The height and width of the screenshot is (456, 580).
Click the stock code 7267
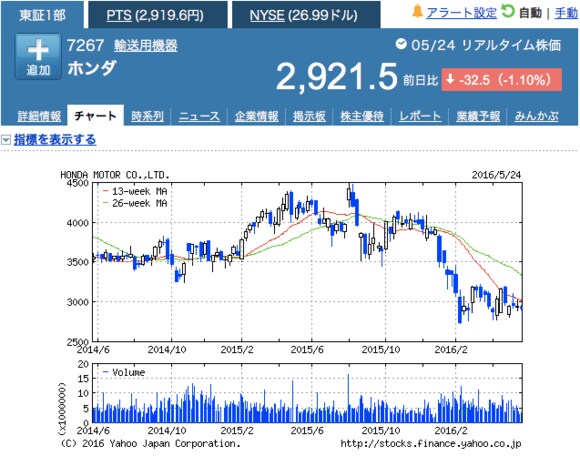point(85,45)
